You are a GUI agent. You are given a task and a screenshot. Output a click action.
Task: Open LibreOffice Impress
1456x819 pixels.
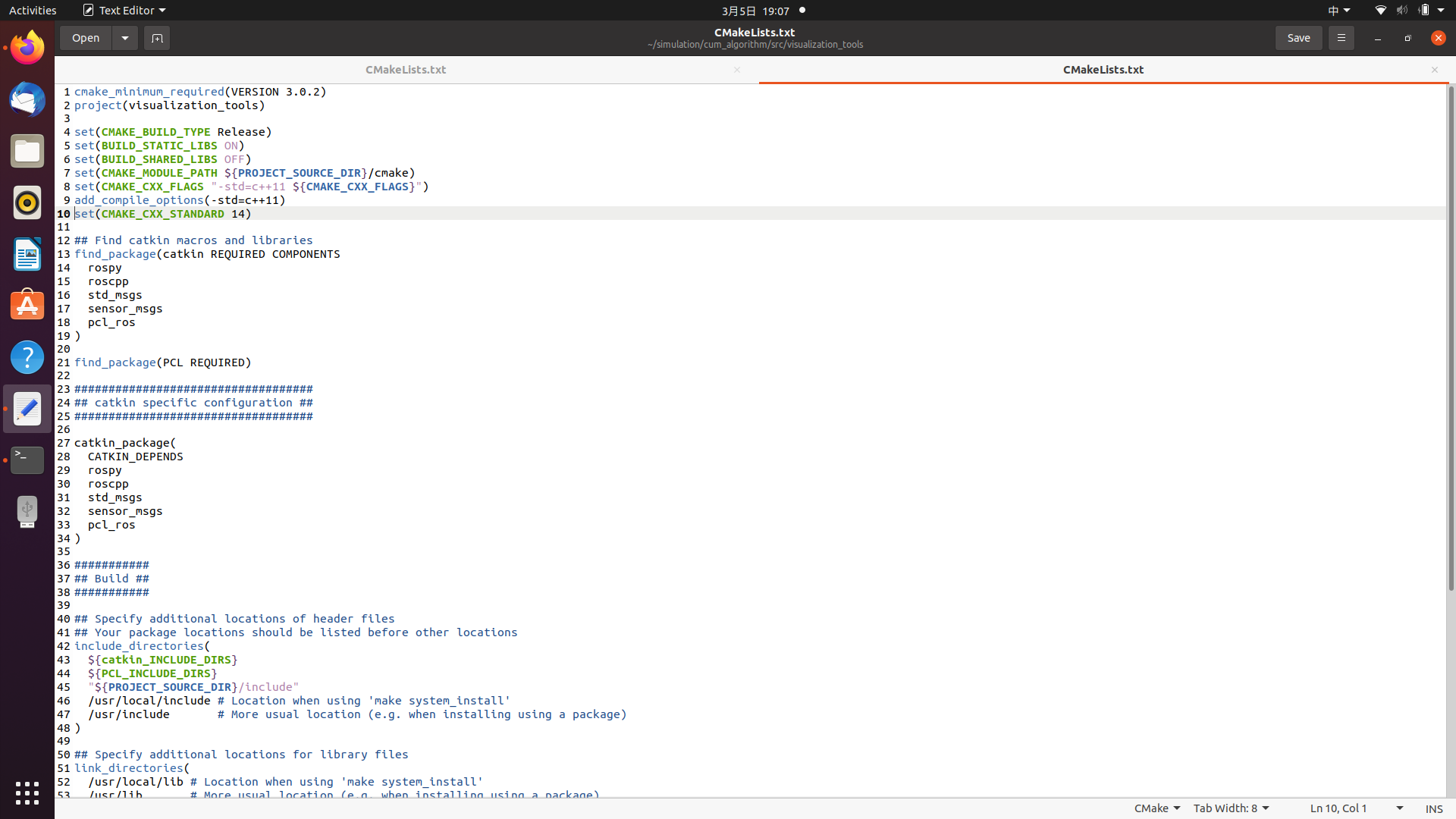(27, 254)
